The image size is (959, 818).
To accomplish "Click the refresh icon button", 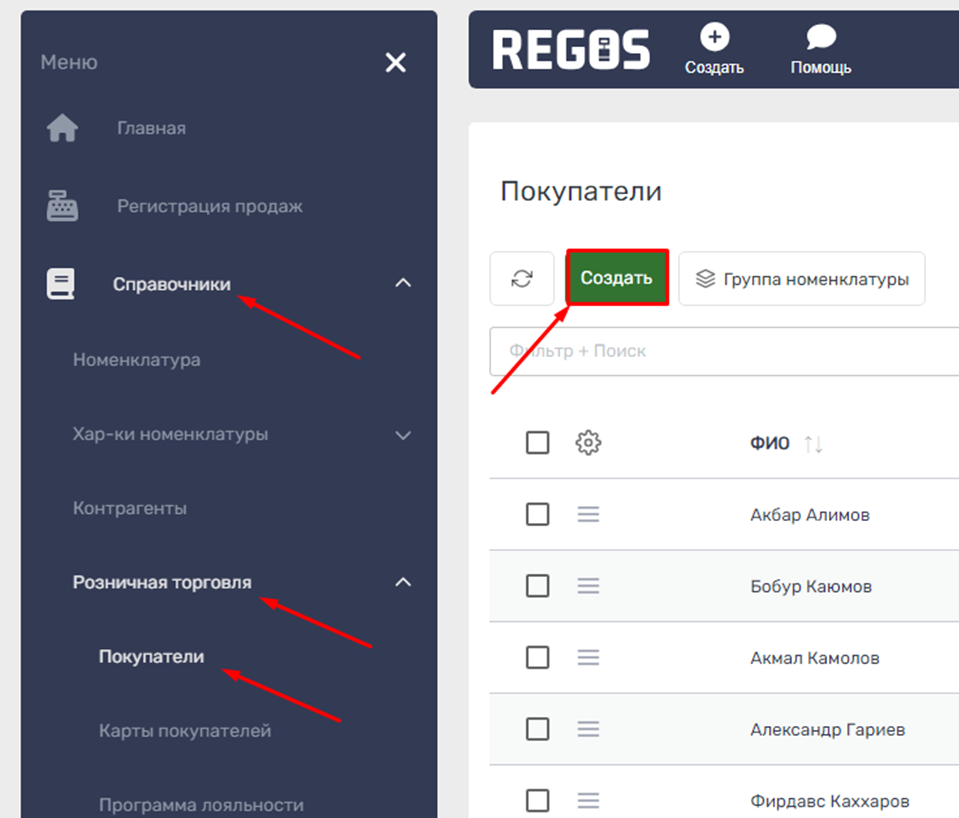I will [x=521, y=278].
